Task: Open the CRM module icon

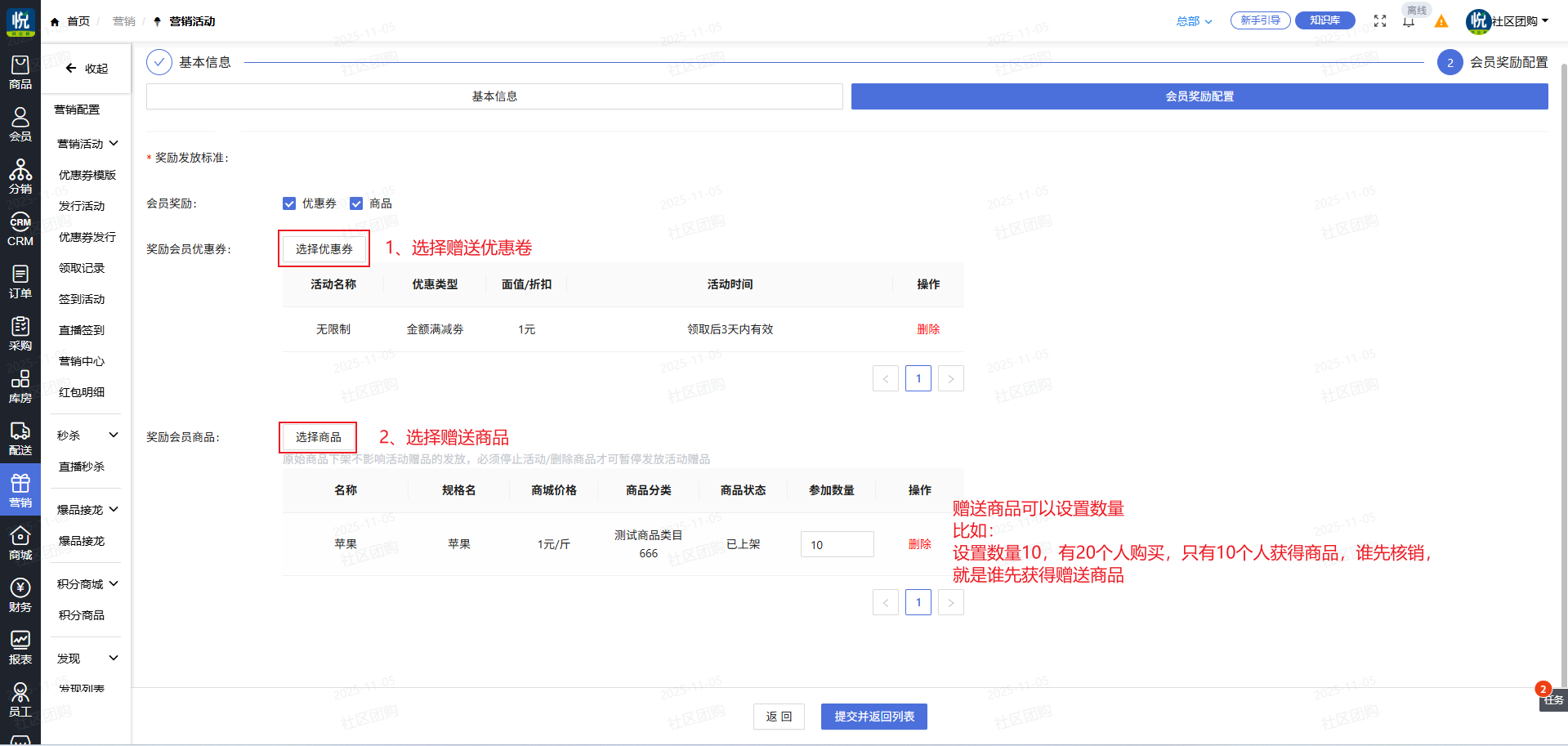Action: click(x=20, y=229)
